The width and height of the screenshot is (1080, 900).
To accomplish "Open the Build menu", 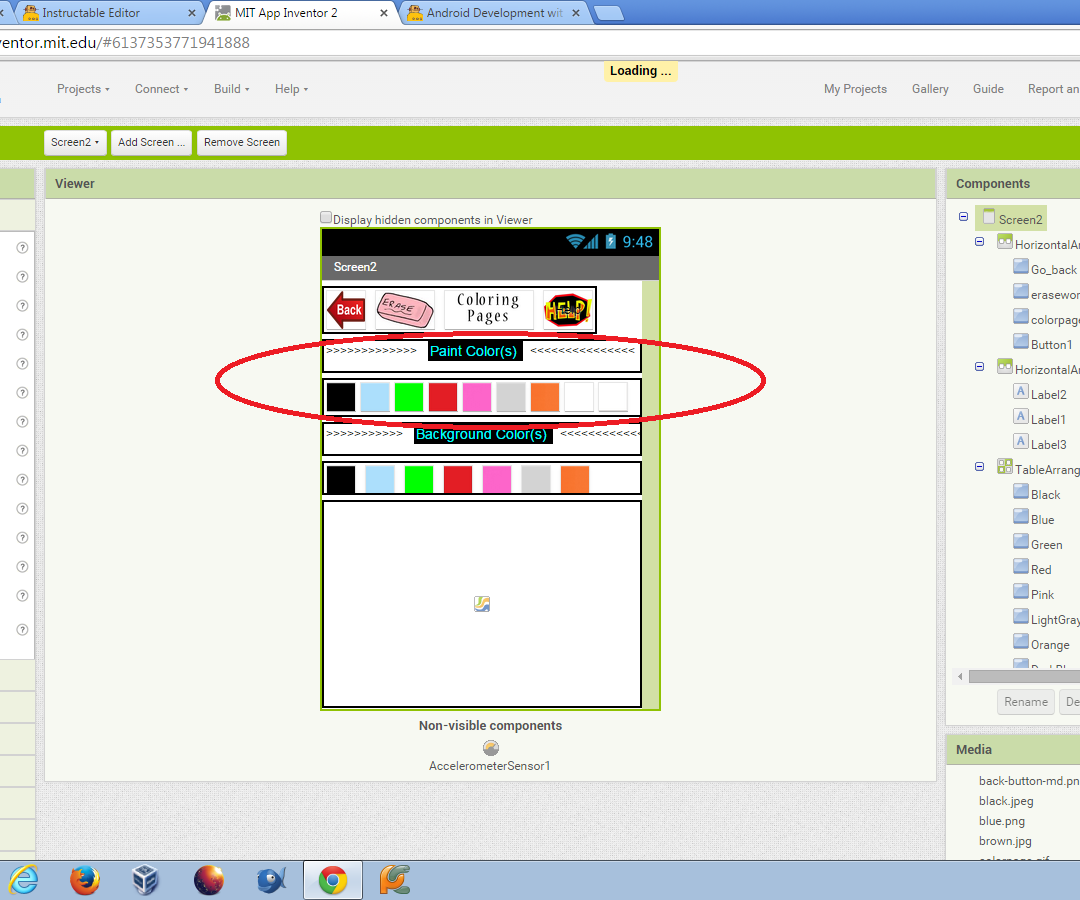I will 230,89.
